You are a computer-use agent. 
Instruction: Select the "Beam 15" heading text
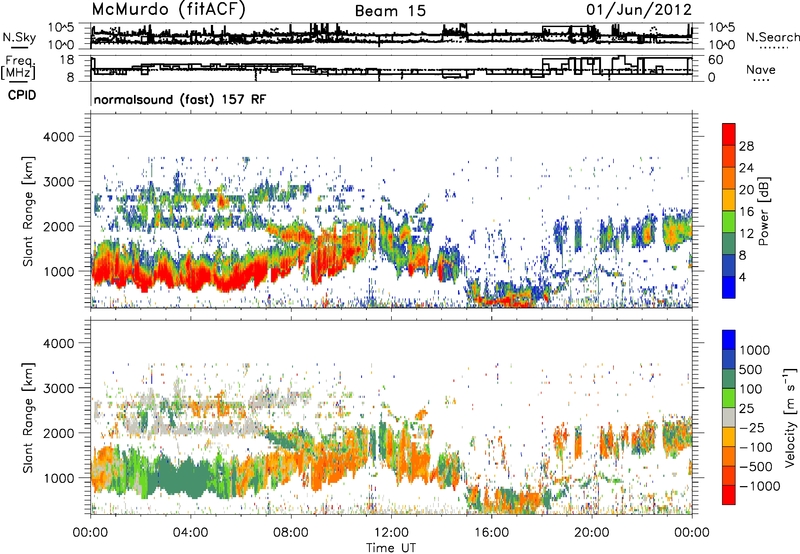pos(390,11)
